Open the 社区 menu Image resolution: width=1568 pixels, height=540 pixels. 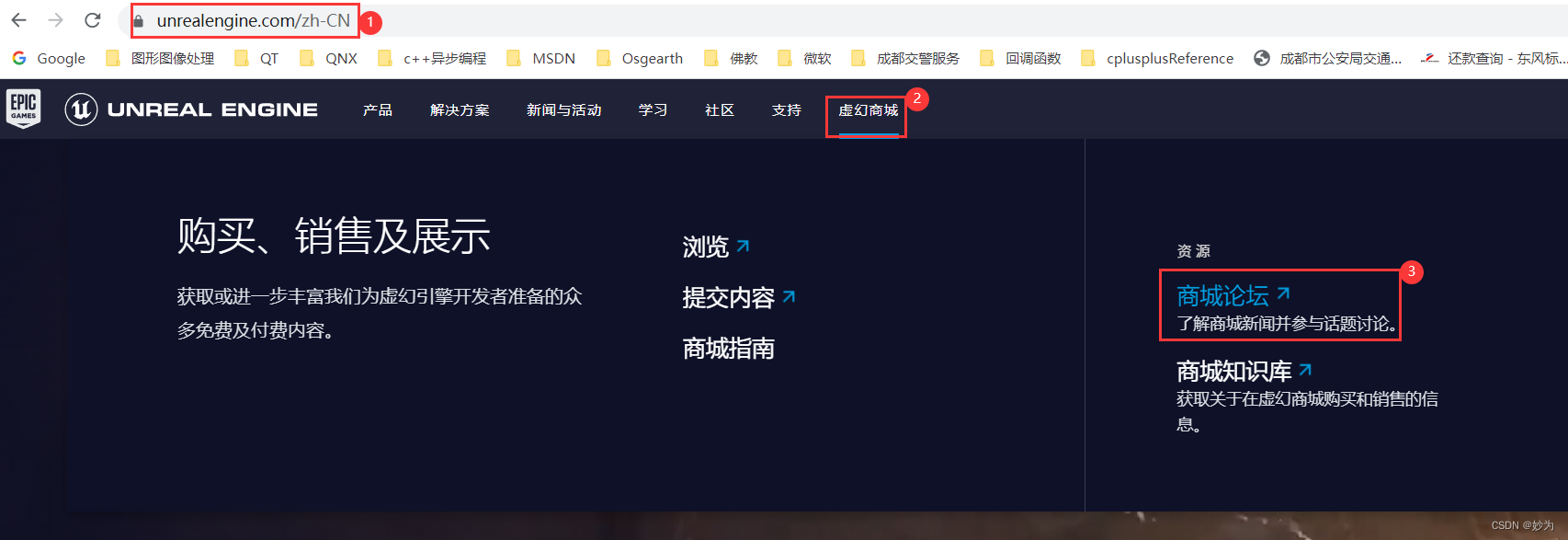[x=720, y=109]
